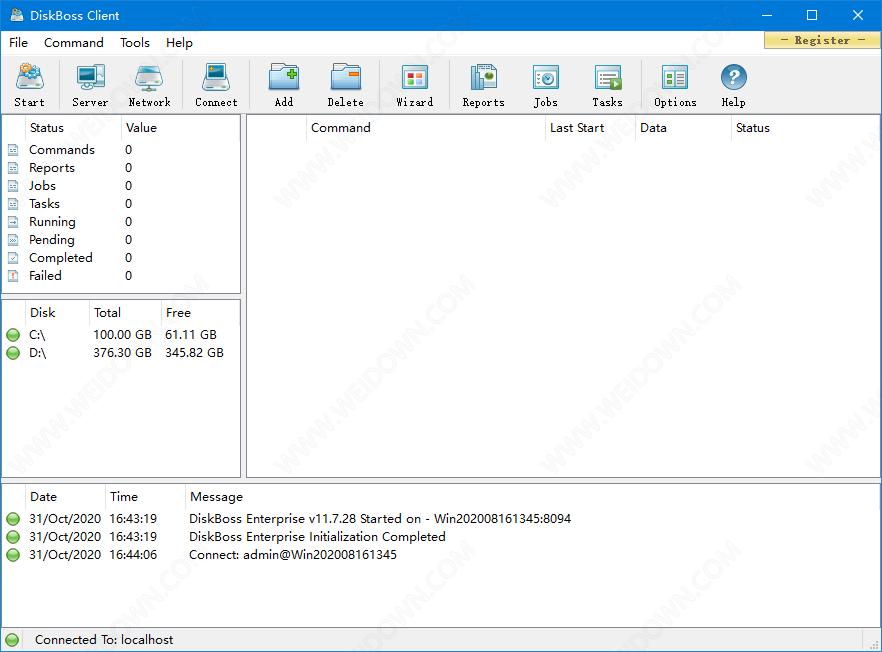Click the icon beside Jobs status row

click(x=13, y=186)
